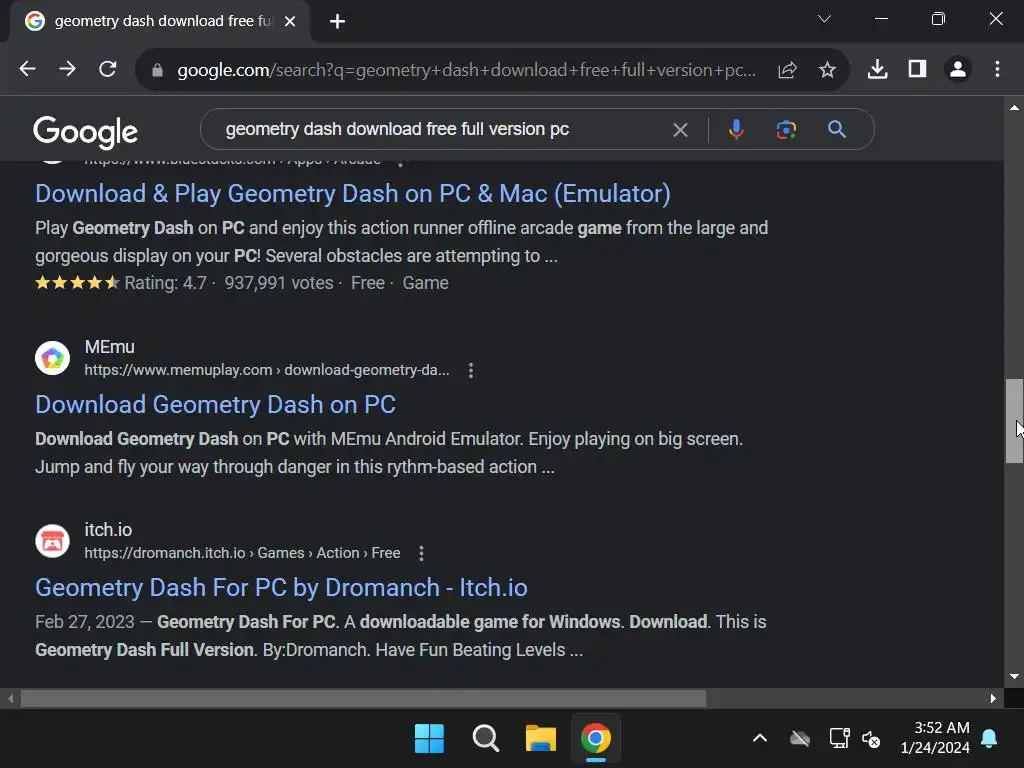Image resolution: width=1024 pixels, height=768 pixels.
Task: Go forward with the forward arrow
Action: pyautogui.click(x=67, y=69)
